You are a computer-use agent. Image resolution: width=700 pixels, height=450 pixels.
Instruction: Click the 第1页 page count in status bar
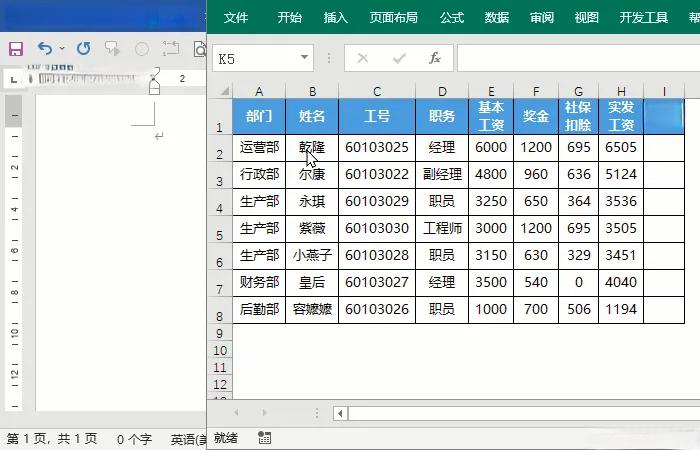pos(52,439)
